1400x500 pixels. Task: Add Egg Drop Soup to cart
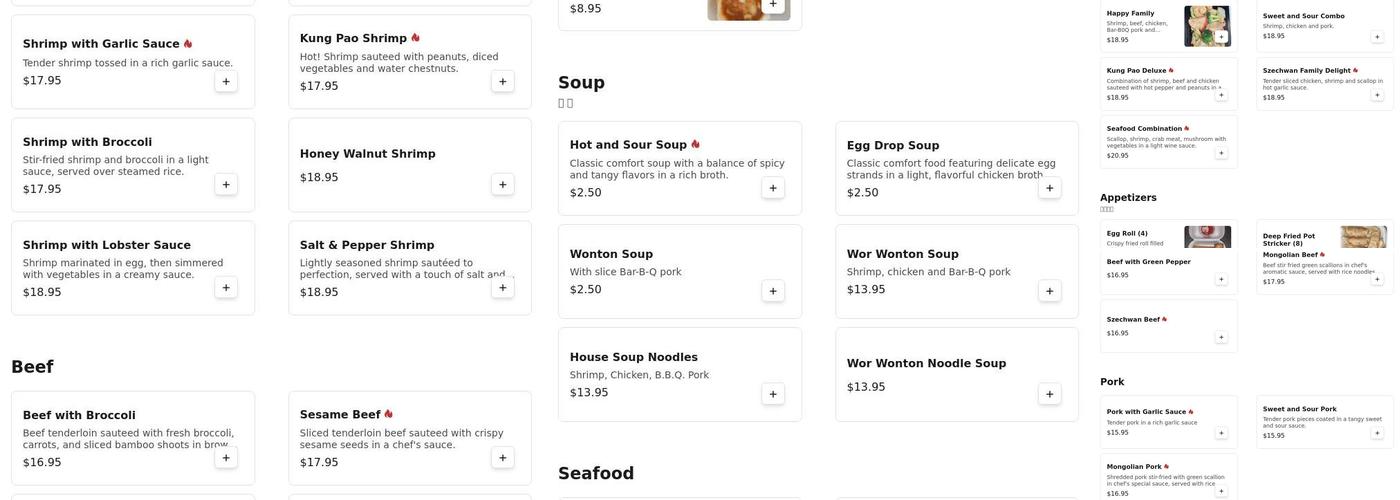(x=1050, y=188)
